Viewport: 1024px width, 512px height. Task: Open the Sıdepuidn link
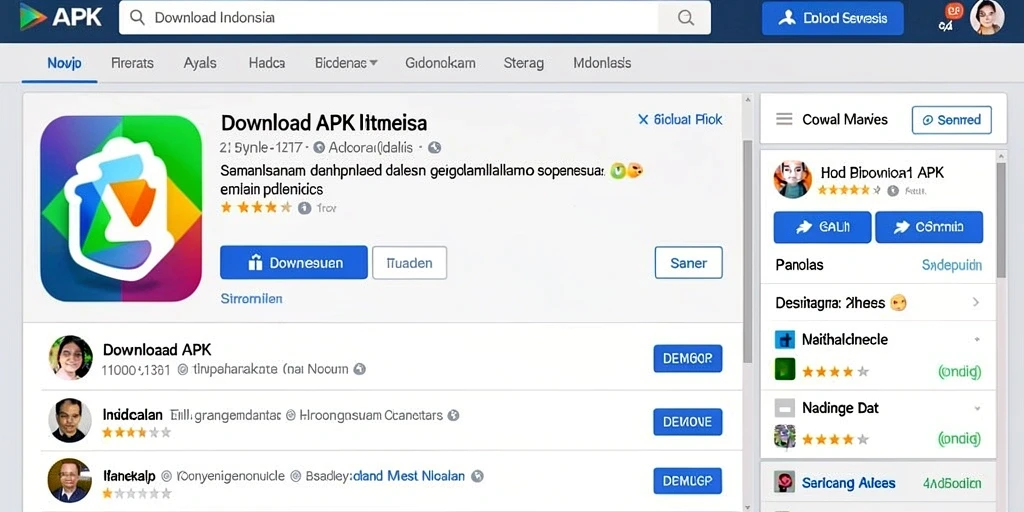coord(952,265)
